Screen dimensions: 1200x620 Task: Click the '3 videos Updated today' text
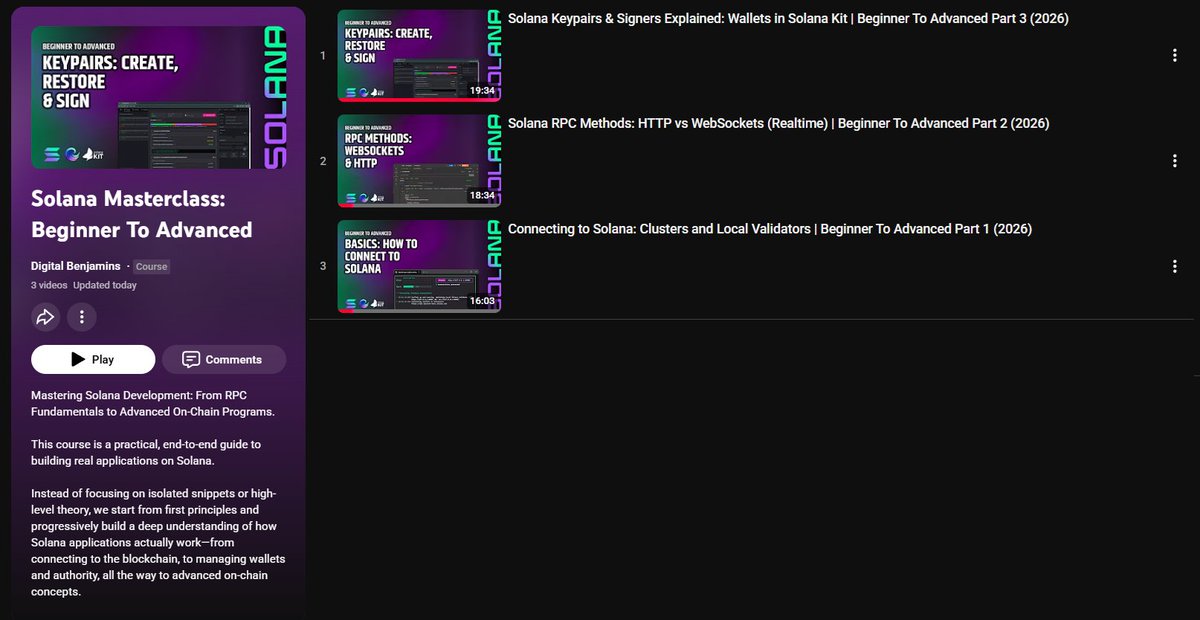pyautogui.click(x=84, y=285)
